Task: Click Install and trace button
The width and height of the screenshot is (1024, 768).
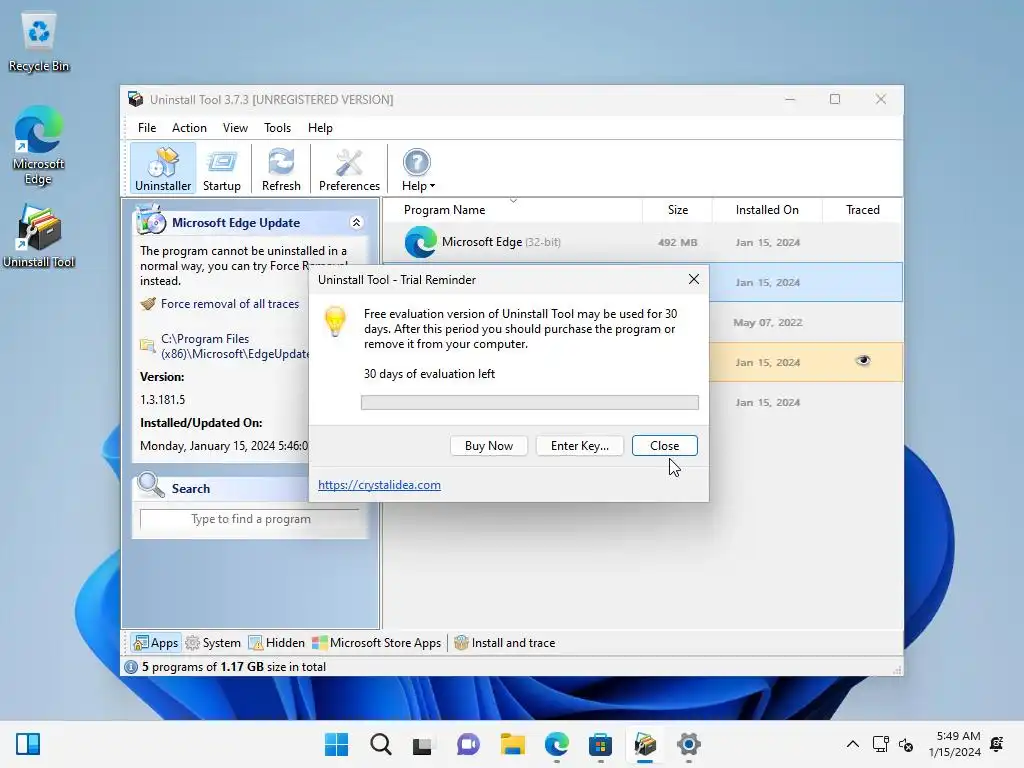Action: point(505,643)
